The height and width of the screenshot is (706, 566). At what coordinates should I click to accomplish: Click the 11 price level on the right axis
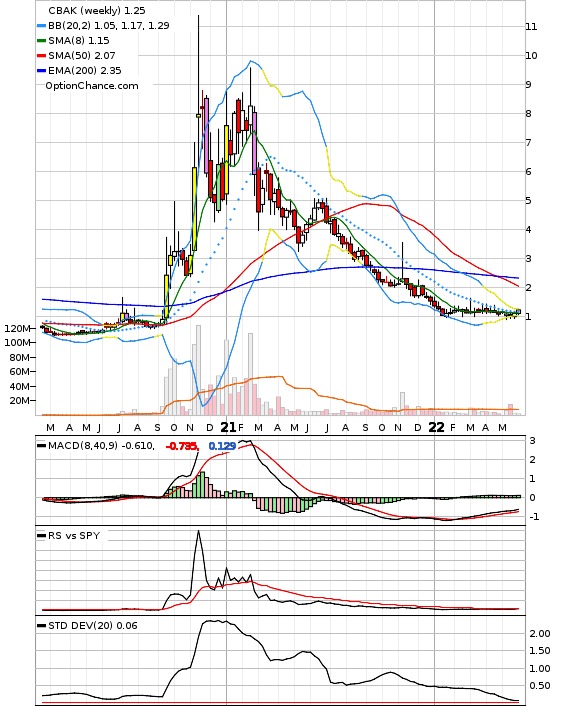pos(531,27)
